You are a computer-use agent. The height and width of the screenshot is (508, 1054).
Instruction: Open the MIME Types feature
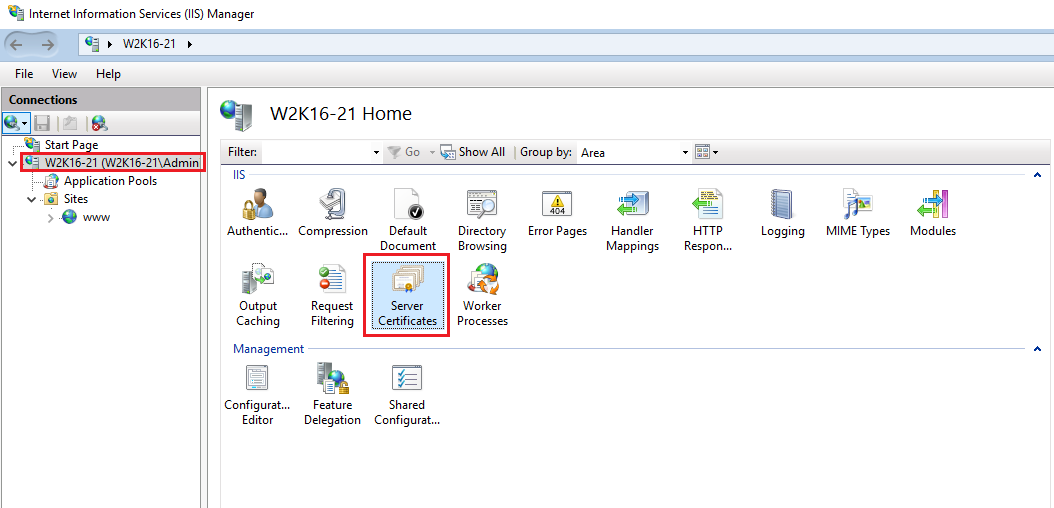[858, 214]
